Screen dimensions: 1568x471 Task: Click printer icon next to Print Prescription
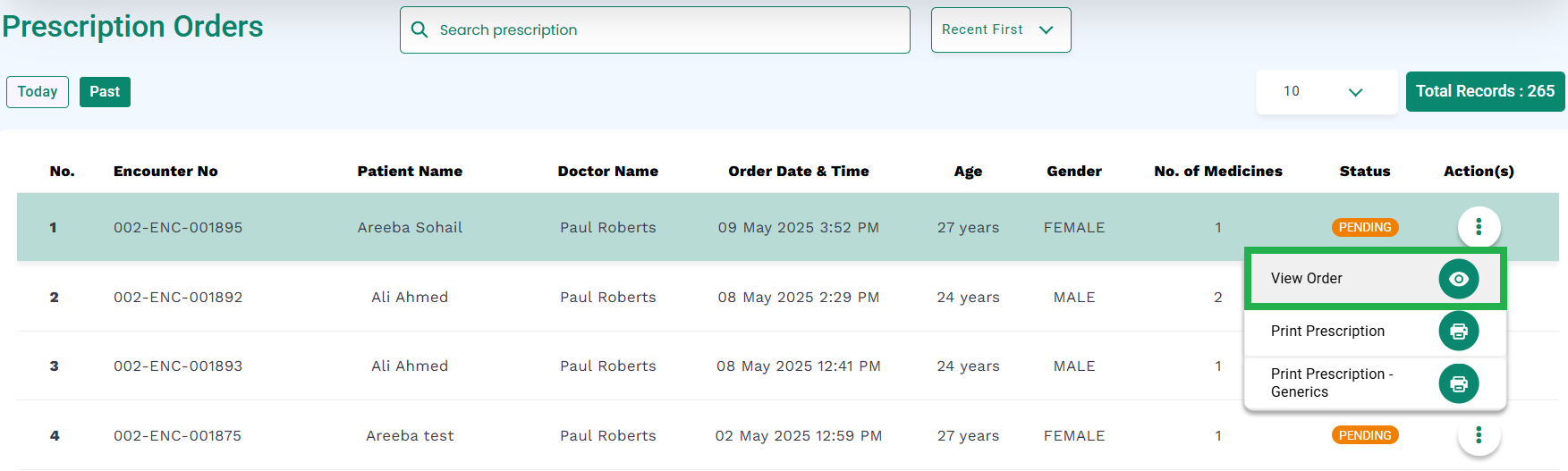[x=1458, y=332]
